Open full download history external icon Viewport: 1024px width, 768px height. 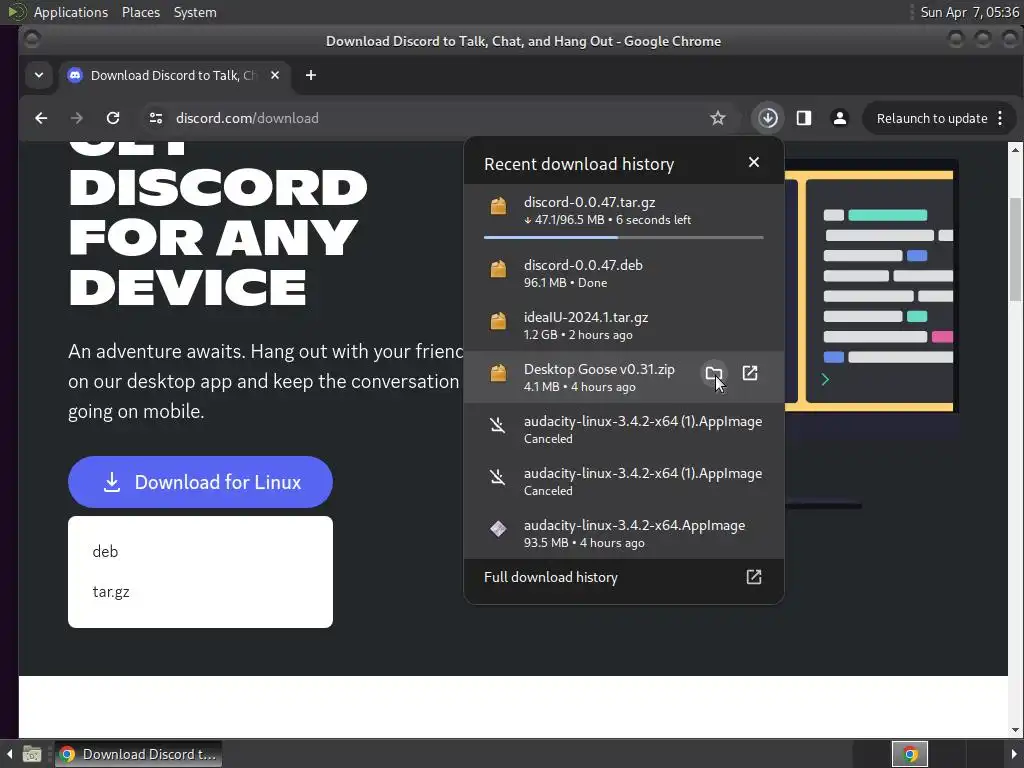tap(754, 577)
